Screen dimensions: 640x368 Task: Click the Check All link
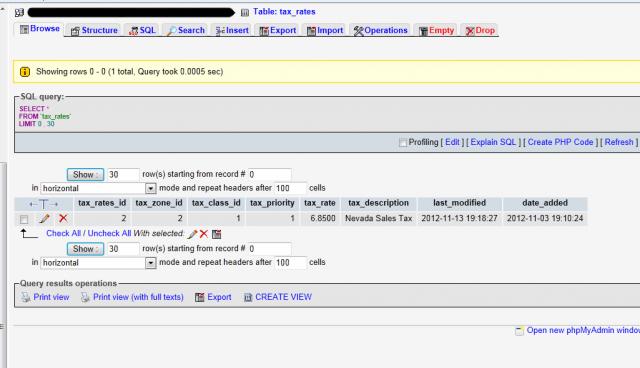click(x=63, y=233)
